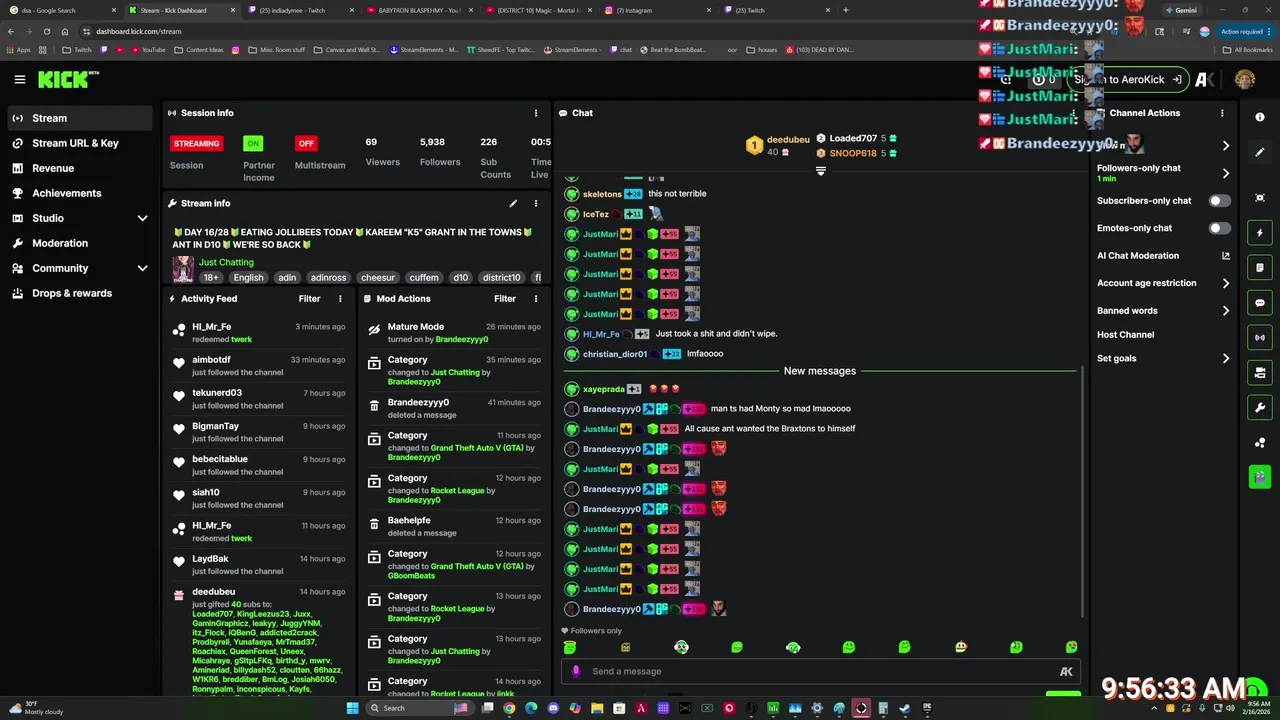Open Activity Feed three-dot menu
1280x720 pixels.
coord(340,298)
